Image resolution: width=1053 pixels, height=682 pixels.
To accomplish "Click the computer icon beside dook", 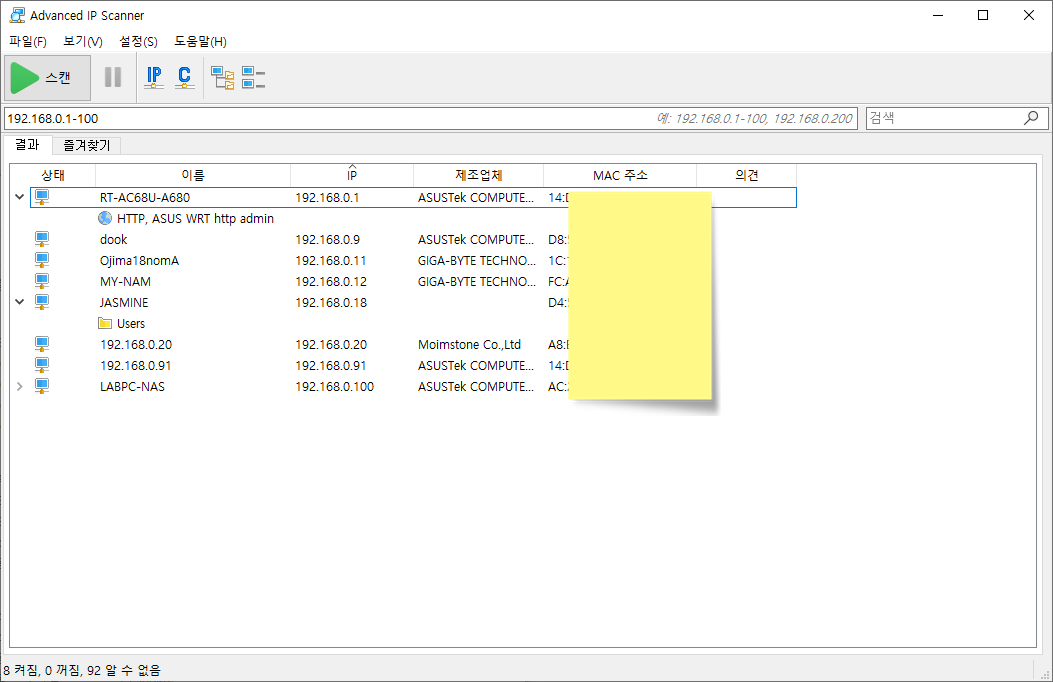I will (x=42, y=239).
